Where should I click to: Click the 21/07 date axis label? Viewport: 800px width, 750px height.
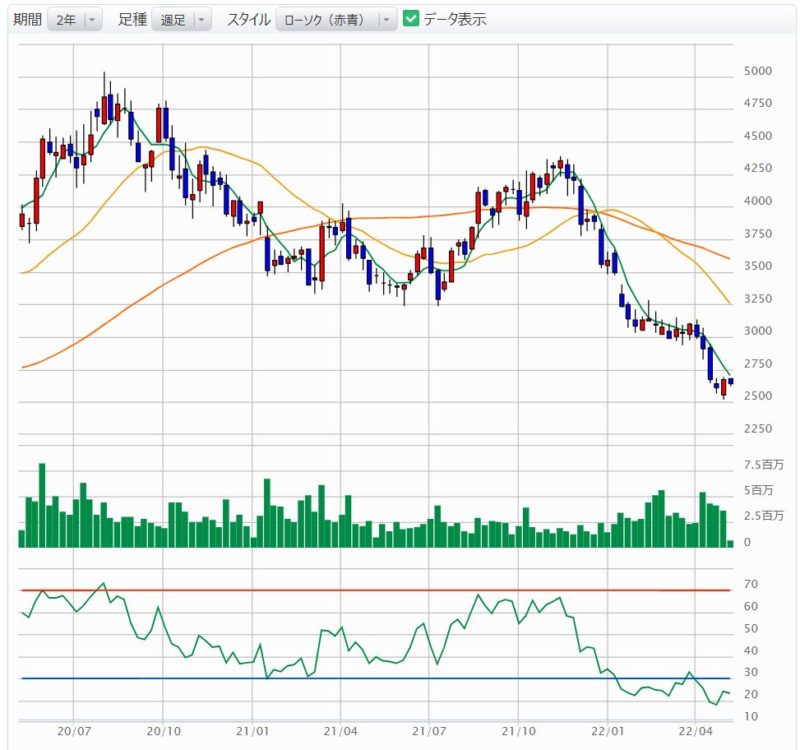click(429, 731)
